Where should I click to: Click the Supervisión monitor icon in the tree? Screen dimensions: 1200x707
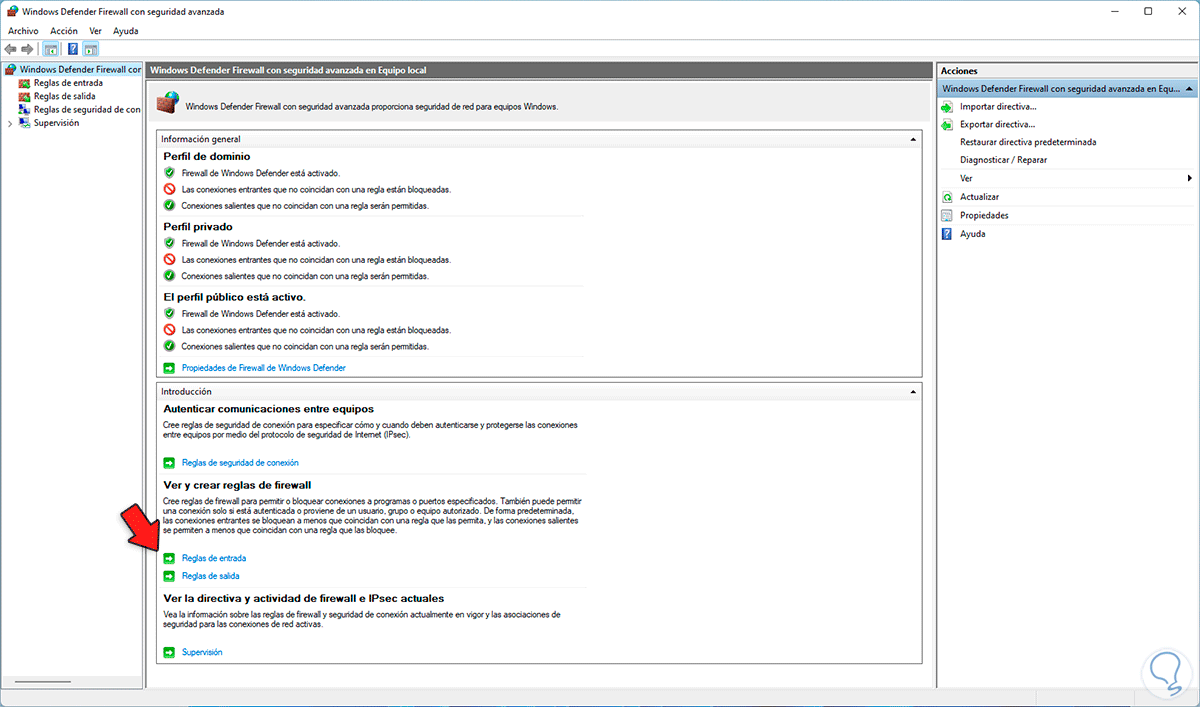pyautogui.click(x=25, y=123)
